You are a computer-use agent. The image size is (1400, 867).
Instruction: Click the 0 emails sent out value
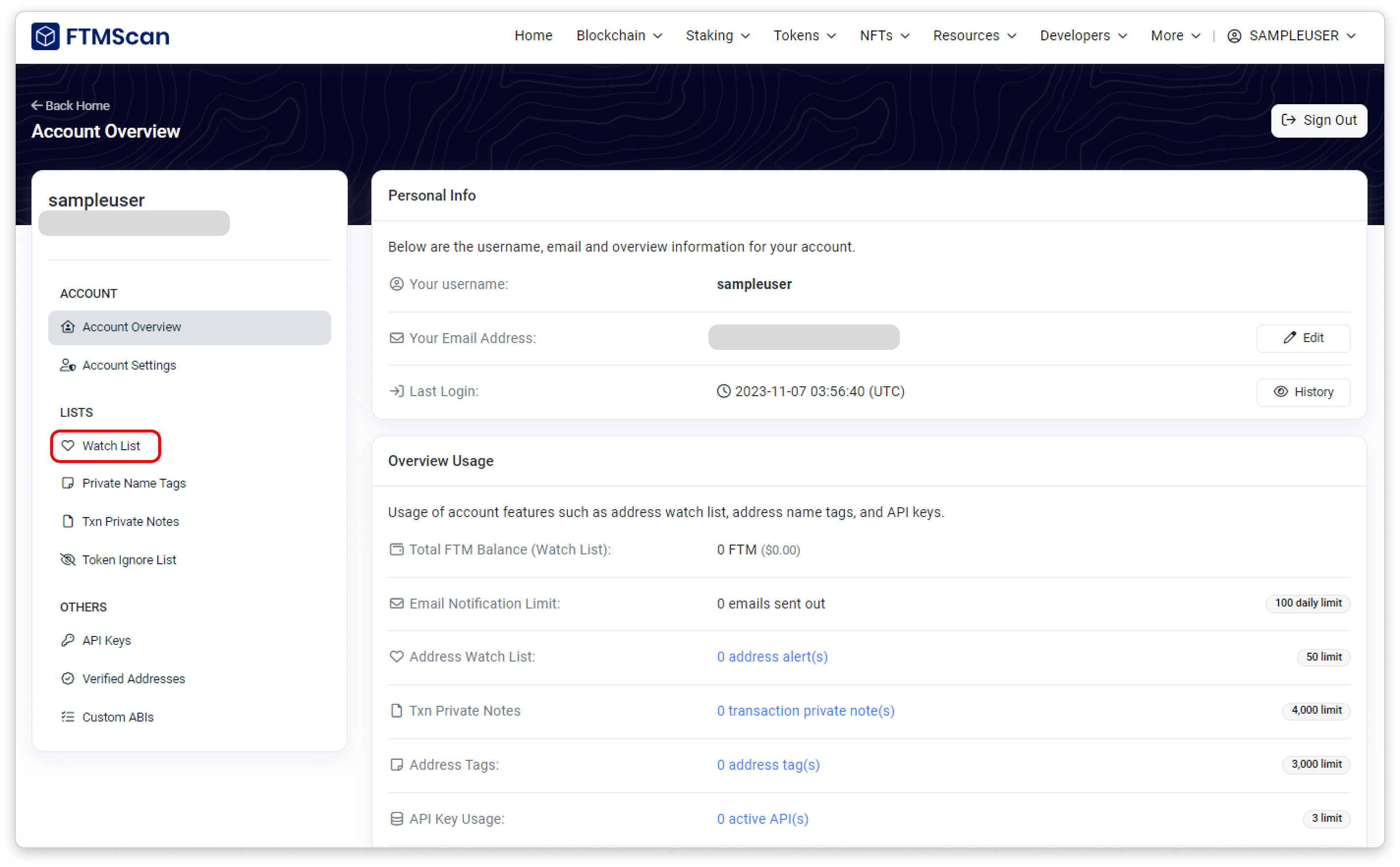(771, 603)
